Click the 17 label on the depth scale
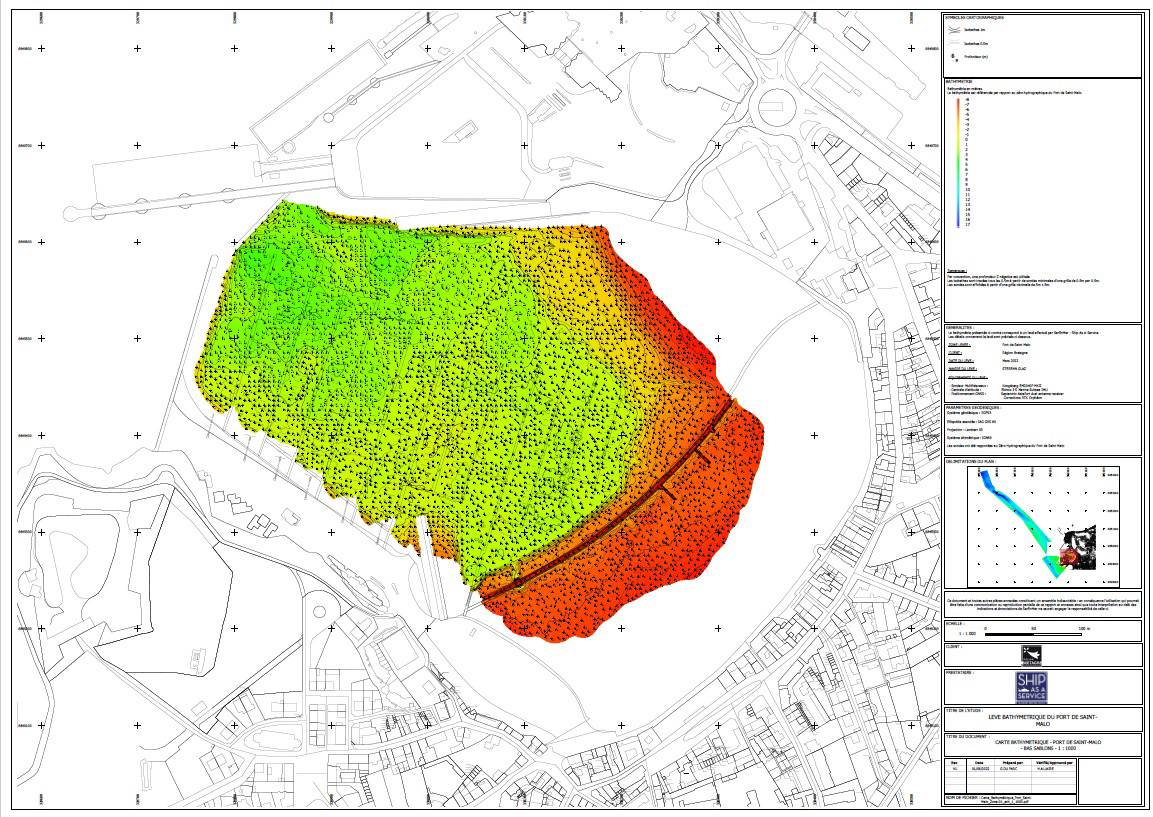 click(x=966, y=225)
